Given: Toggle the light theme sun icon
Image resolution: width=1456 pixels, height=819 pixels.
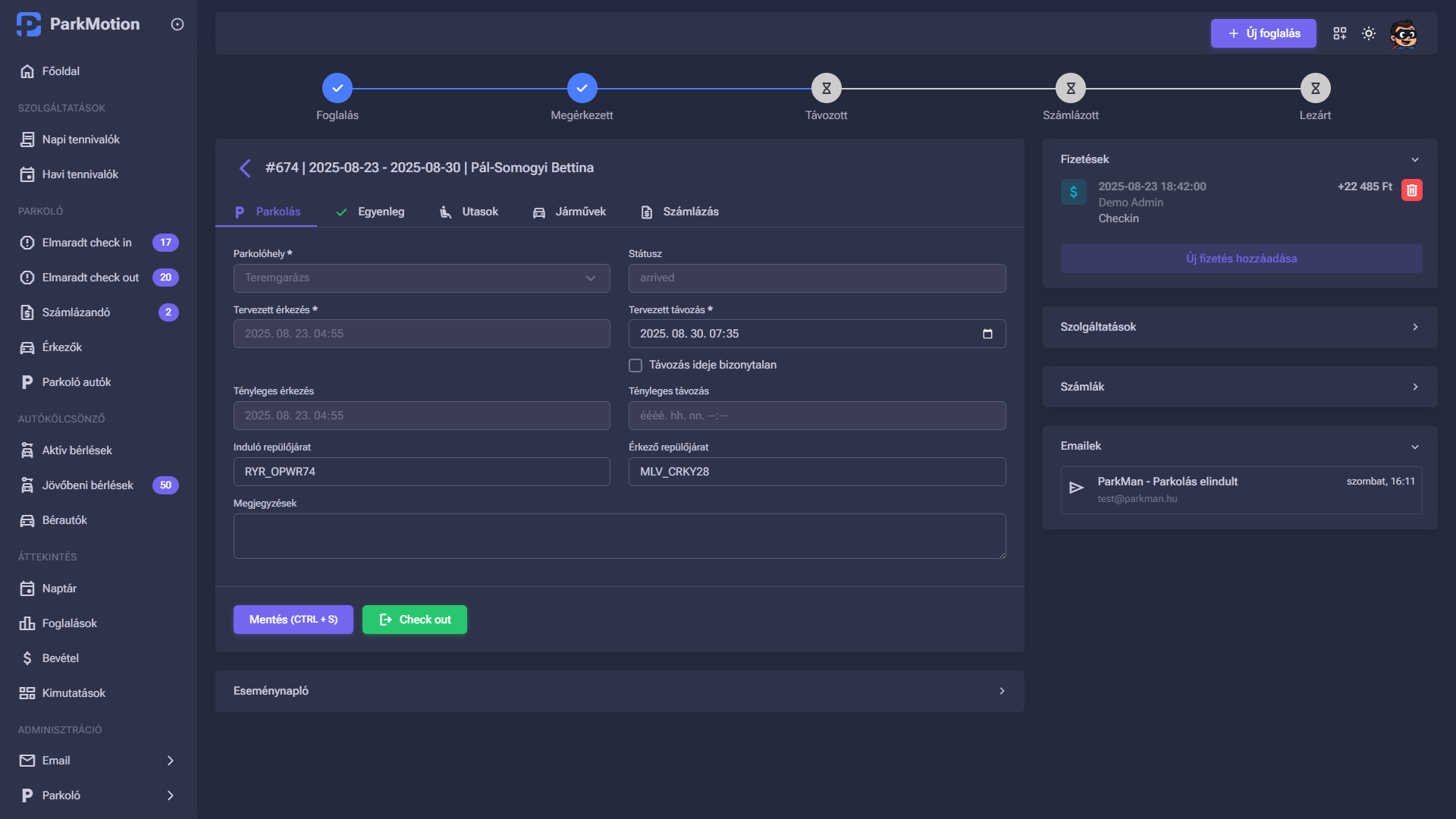Looking at the screenshot, I should [1369, 33].
